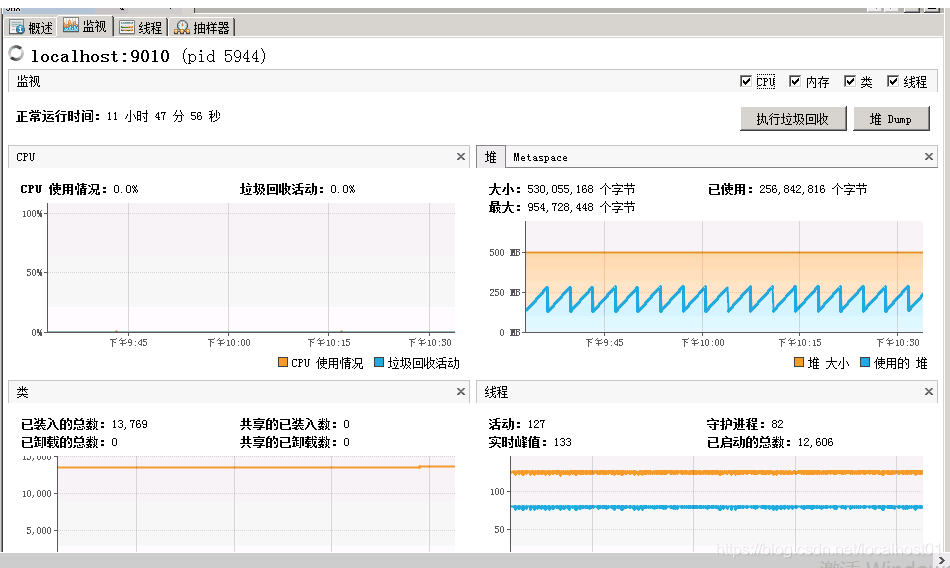Click the uptime value 11 小时 47 分 56 秒
Screen dimensions: 950x568
(164, 116)
